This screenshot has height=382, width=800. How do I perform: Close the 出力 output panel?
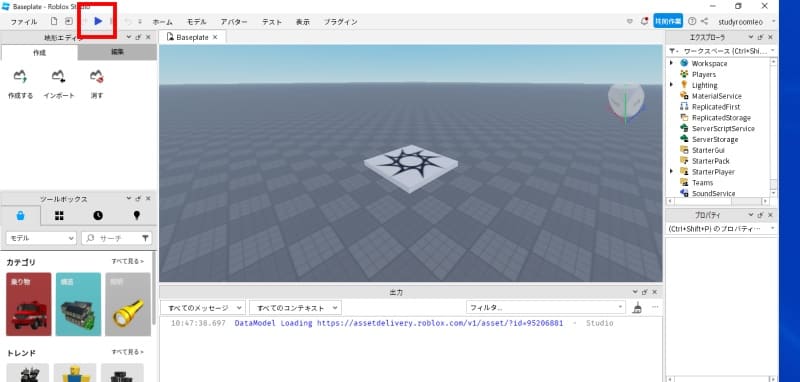(655, 292)
